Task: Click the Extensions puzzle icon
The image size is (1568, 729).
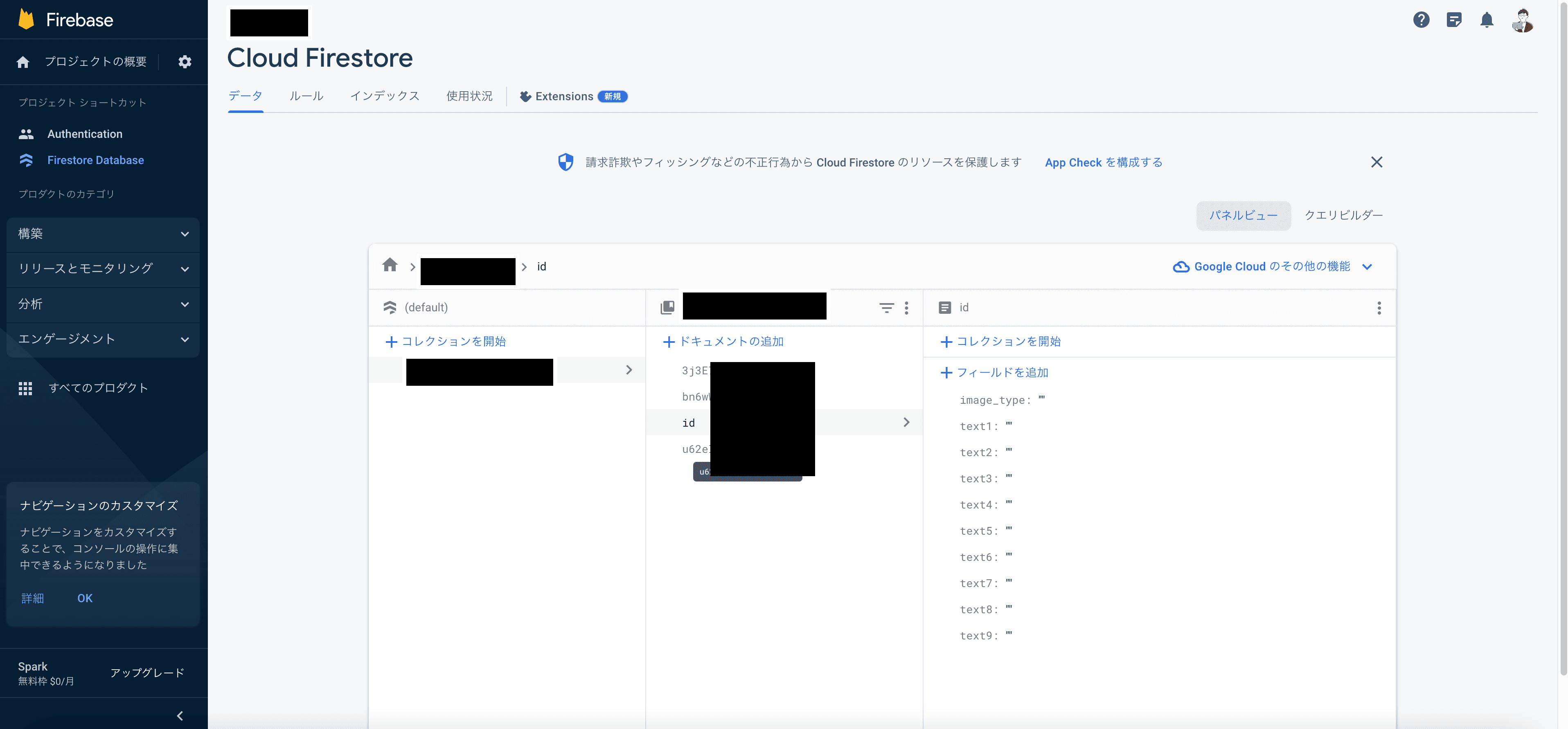Action: (x=525, y=96)
